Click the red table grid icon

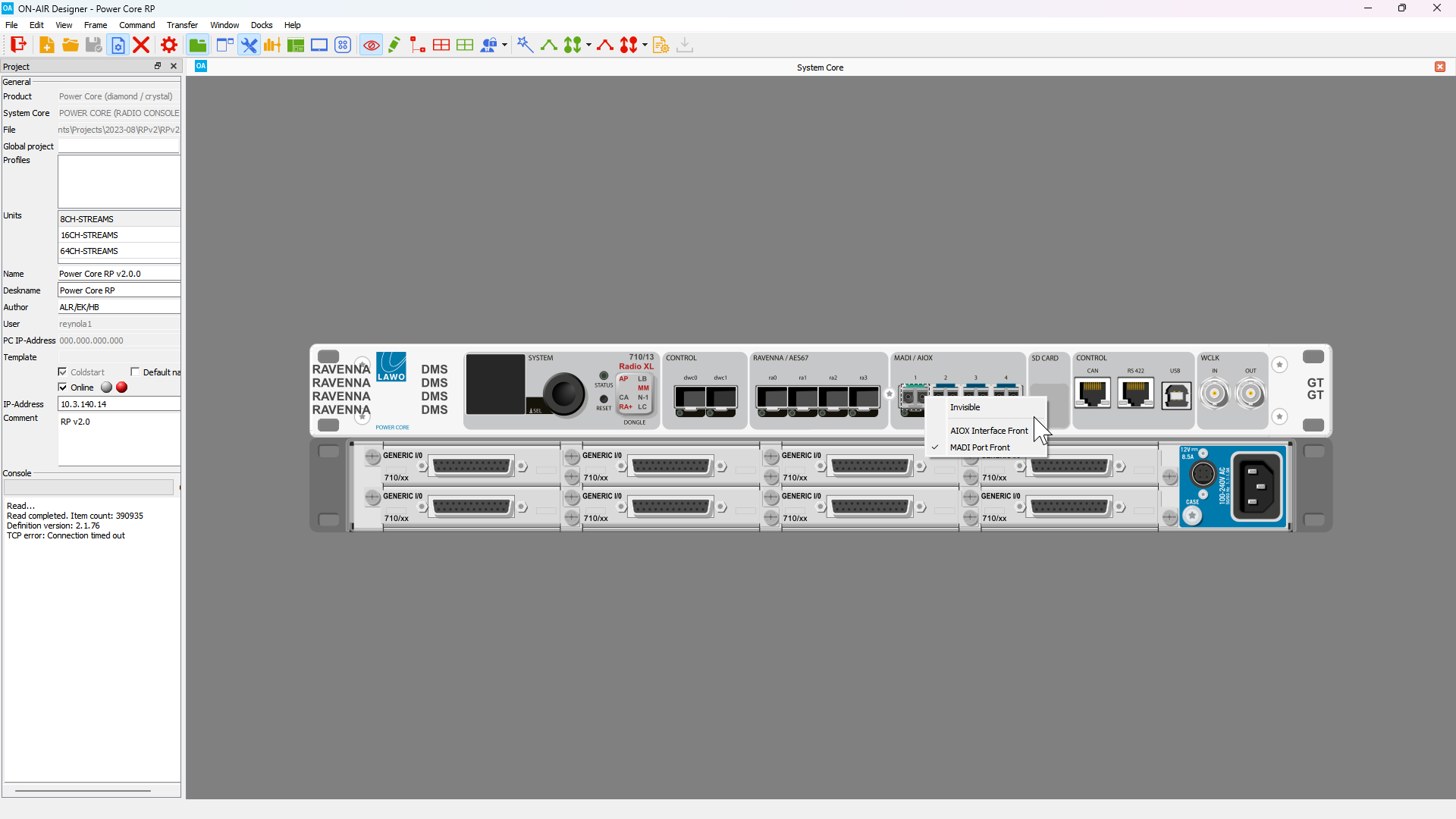[x=441, y=45]
